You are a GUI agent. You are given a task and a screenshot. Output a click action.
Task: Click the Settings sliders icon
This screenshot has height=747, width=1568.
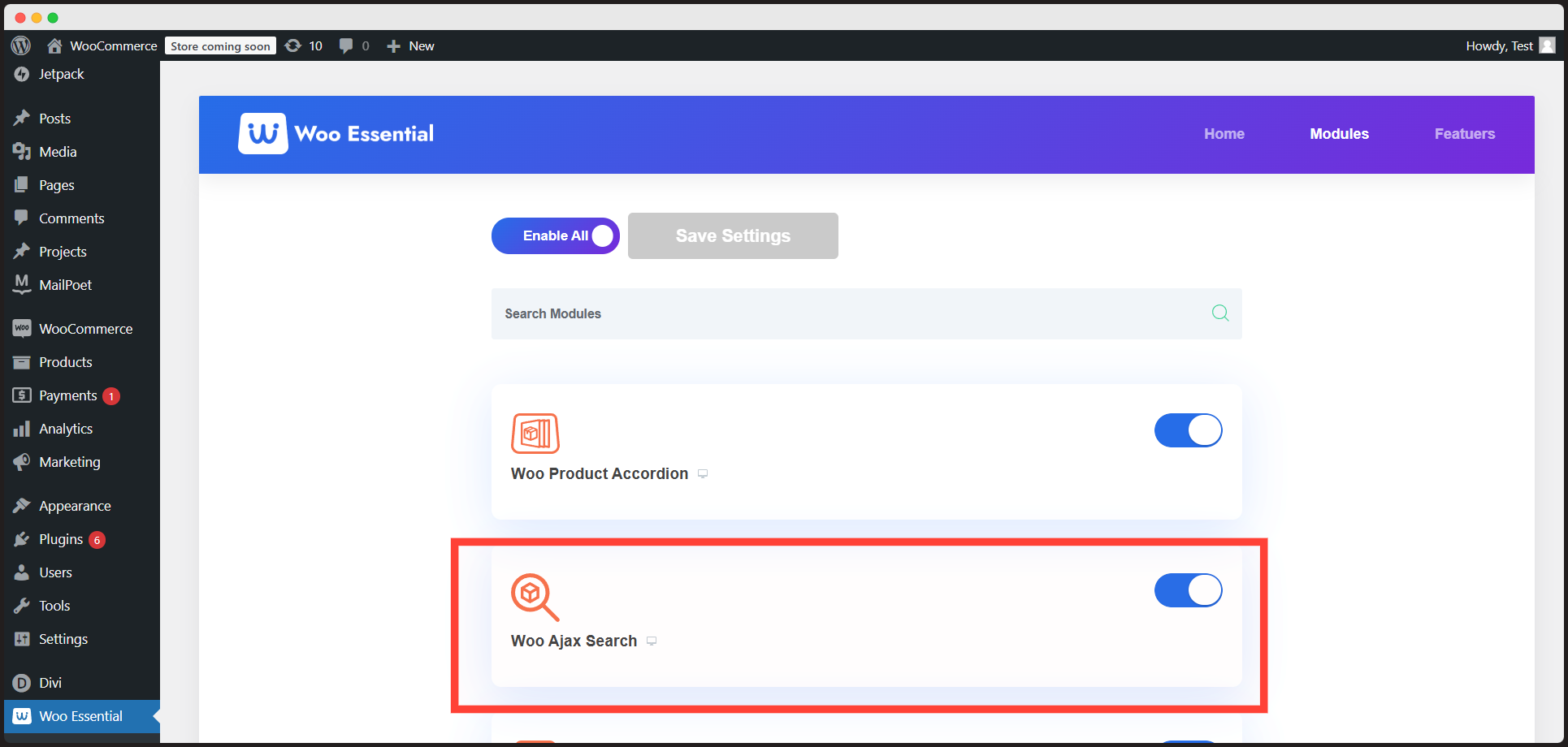pyautogui.click(x=22, y=639)
